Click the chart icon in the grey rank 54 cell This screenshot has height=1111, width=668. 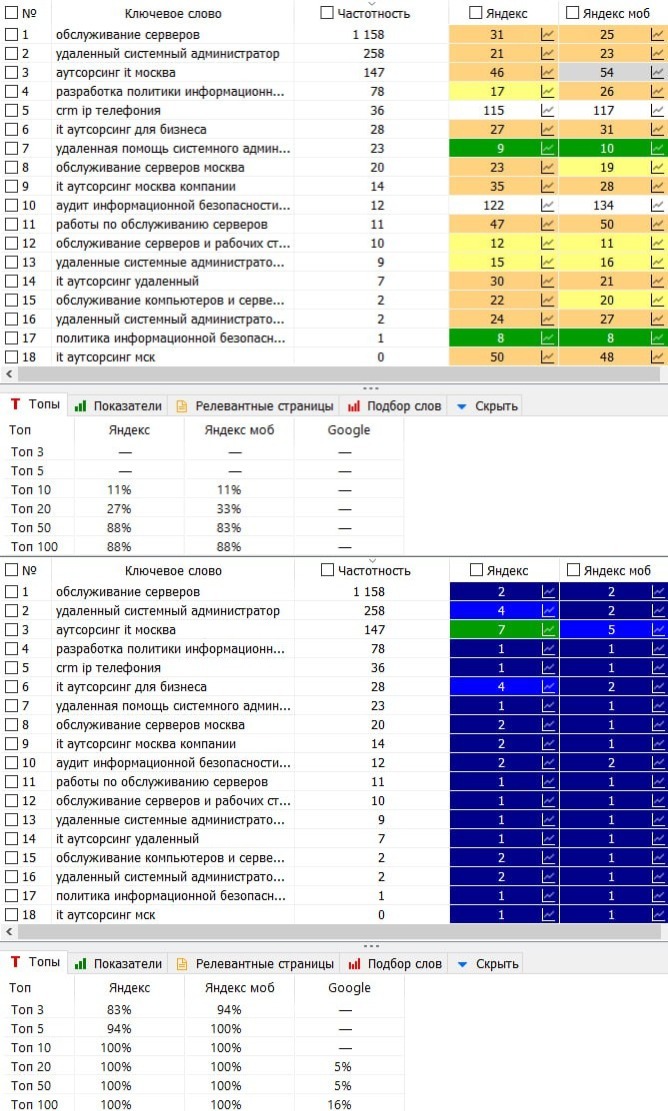click(x=657, y=73)
